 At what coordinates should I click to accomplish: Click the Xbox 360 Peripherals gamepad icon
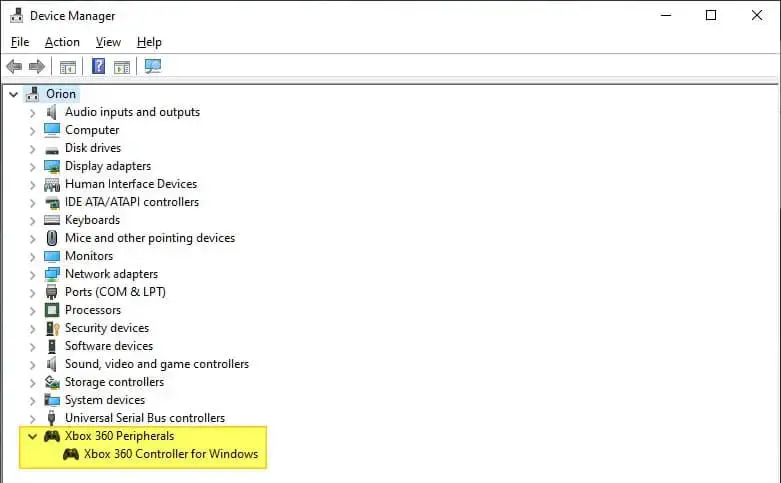(x=52, y=436)
